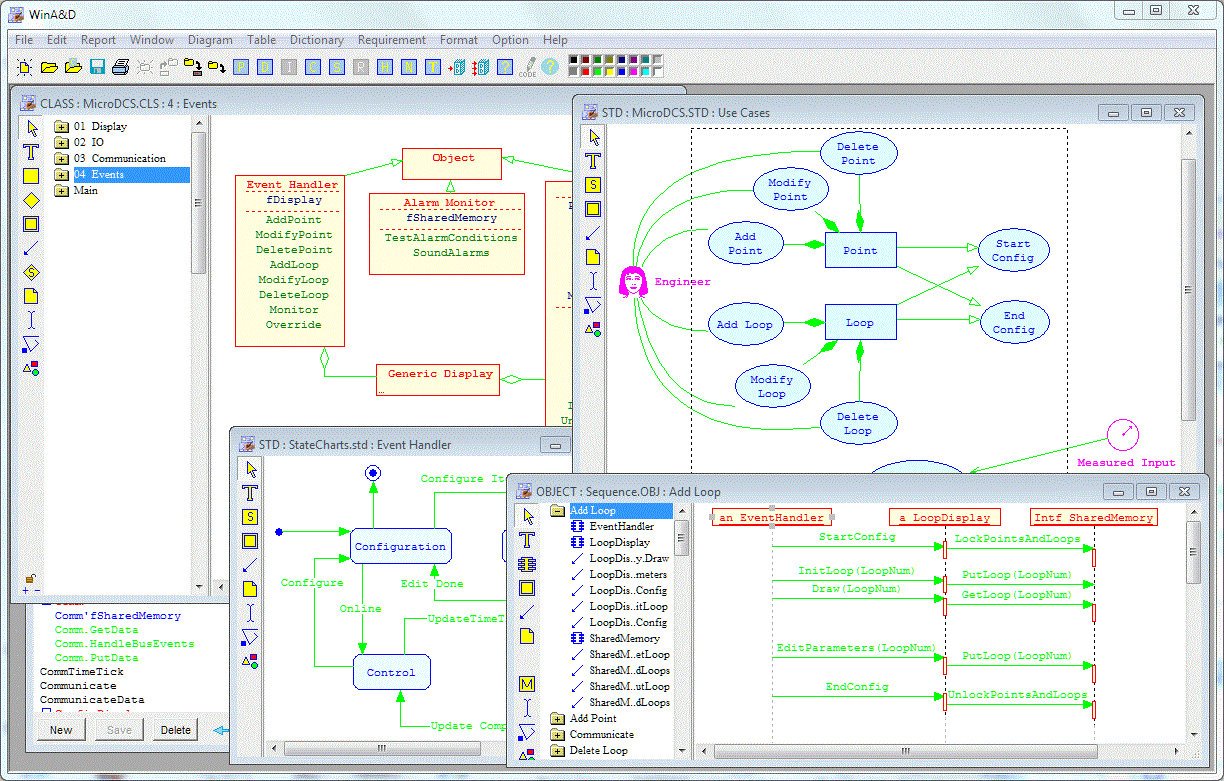Viewport: 1224px width, 781px height.
Task: Open the Dictionary menu
Action: pyautogui.click(x=316, y=40)
